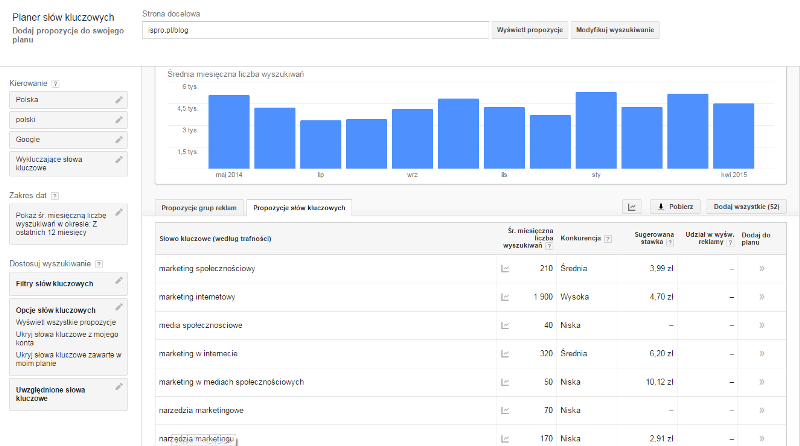Add marketing w mediach społecznościowych to plan

pyautogui.click(x=762, y=382)
